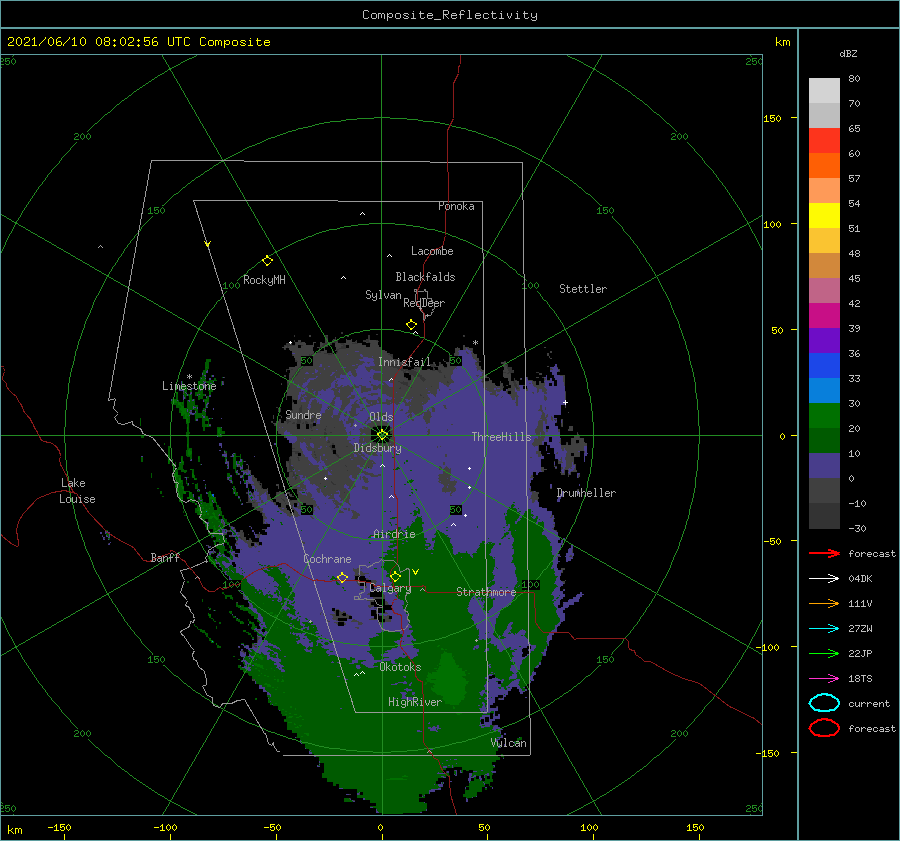900x841 pixels.
Task: Click the Cochrane town label
Action: click(x=327, y=559)
